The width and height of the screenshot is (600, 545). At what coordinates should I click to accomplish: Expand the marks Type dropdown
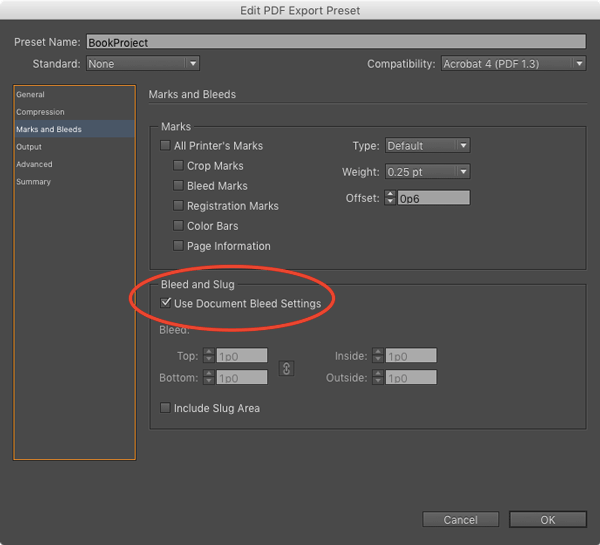(427, 146)
